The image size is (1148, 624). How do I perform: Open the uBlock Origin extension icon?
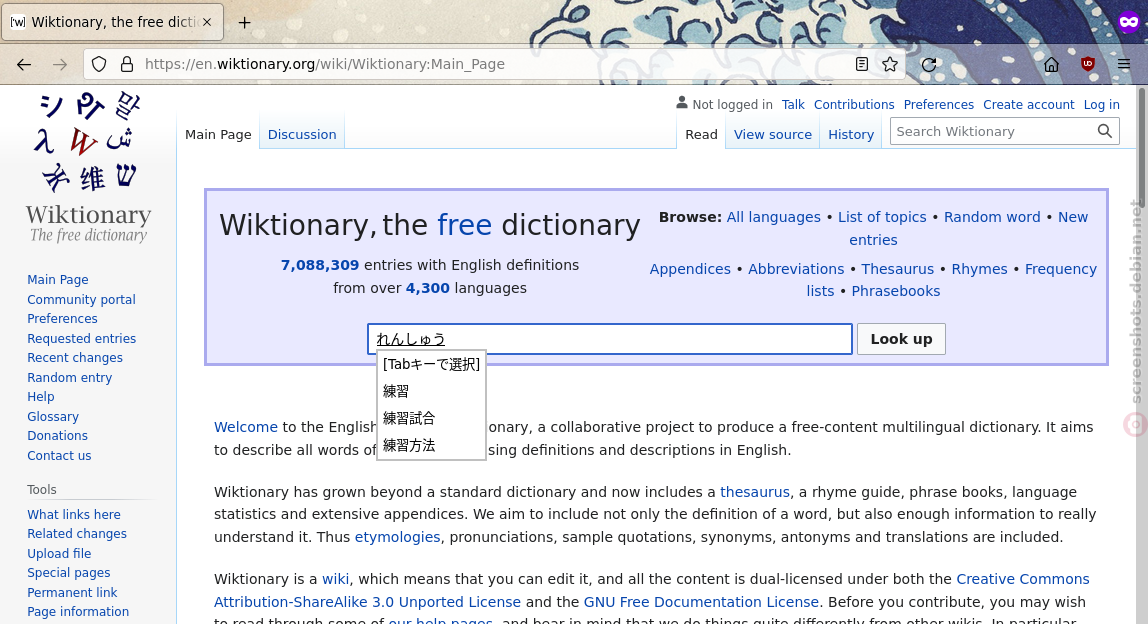(x=1088, y=64)
